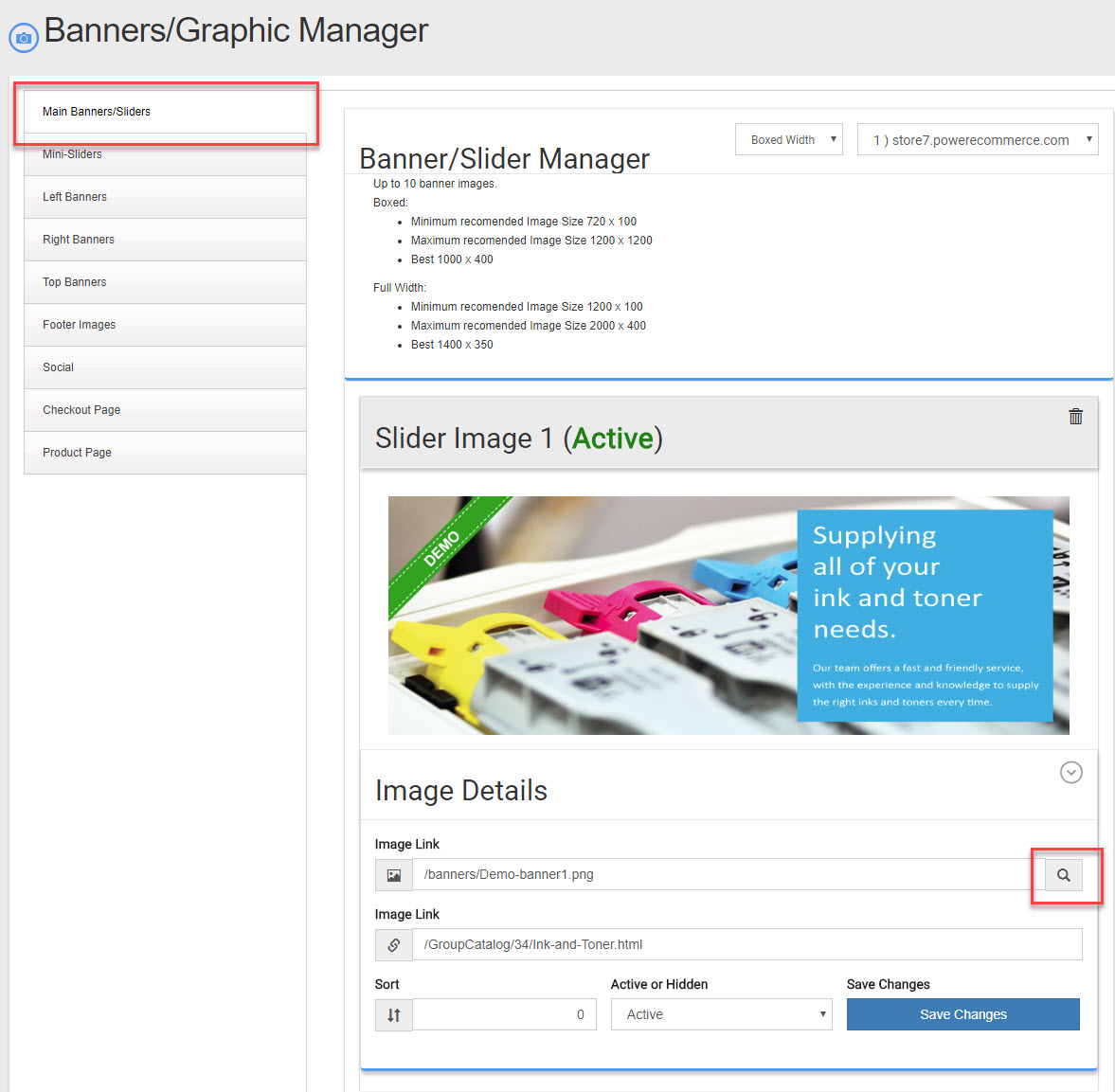The image size is (1115, 1092).
Task: Delete Slider Image 1 with trash icon
Action: [1075, 417]
